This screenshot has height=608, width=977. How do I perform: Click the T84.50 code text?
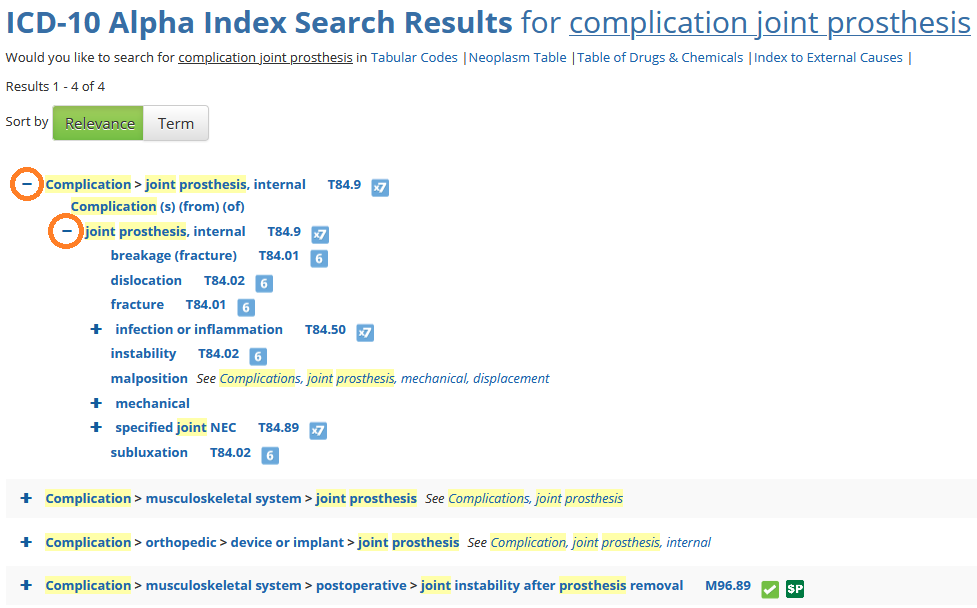(326, 329)
